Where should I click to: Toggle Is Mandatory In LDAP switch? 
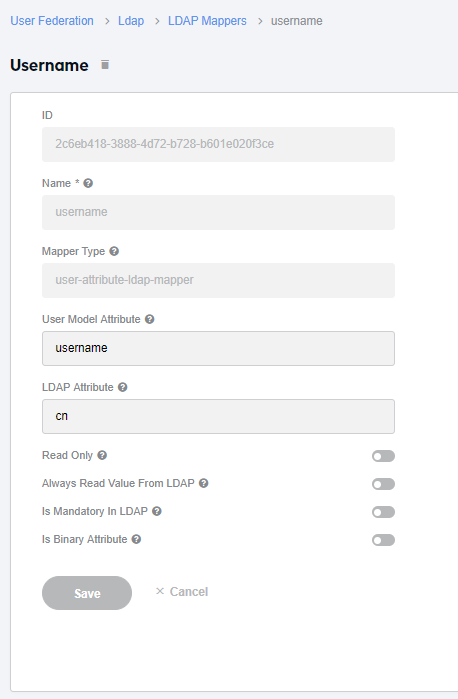click(384, 512)
